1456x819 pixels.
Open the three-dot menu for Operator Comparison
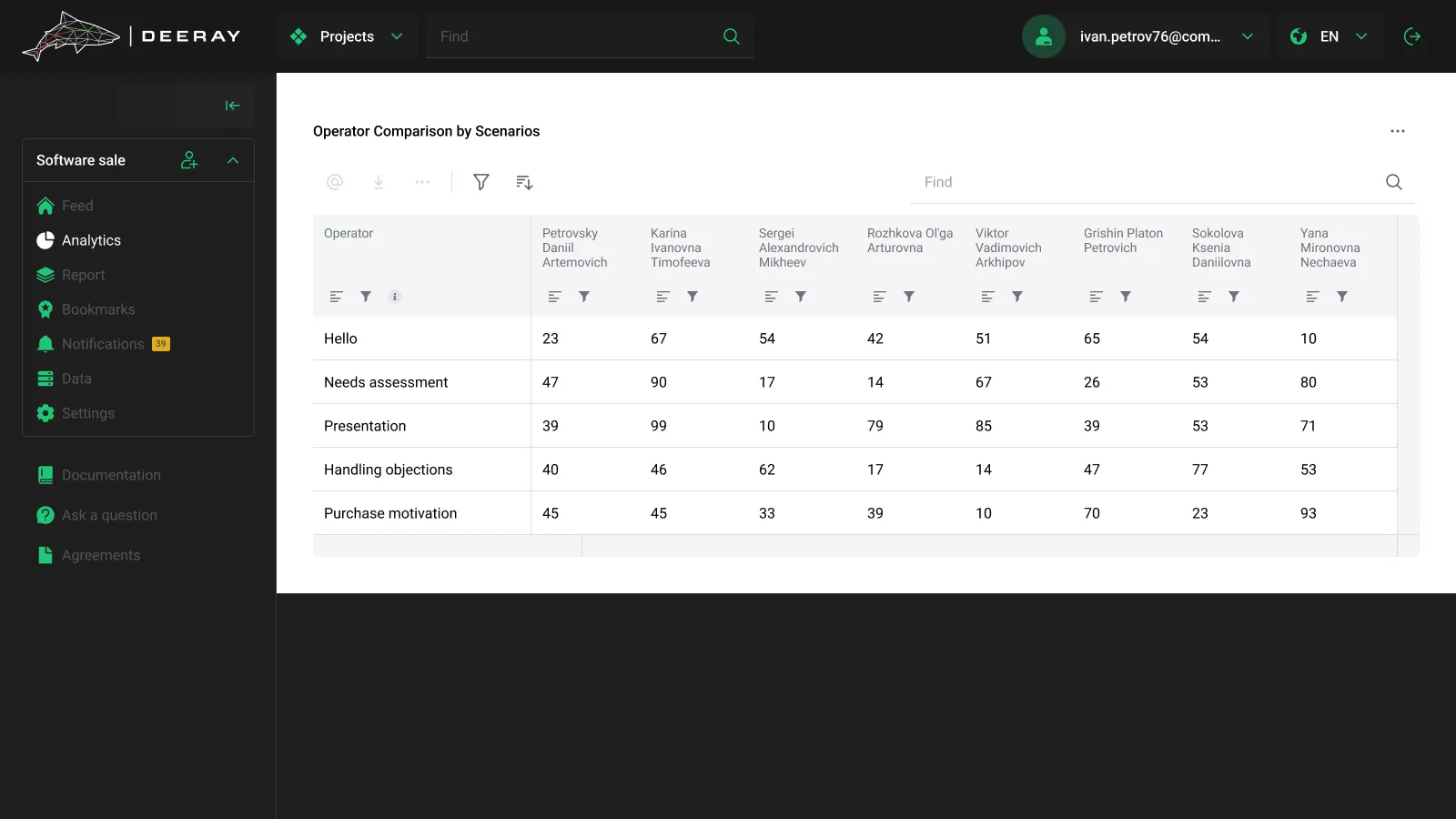pyautogui.click(x=1398, y=131)
